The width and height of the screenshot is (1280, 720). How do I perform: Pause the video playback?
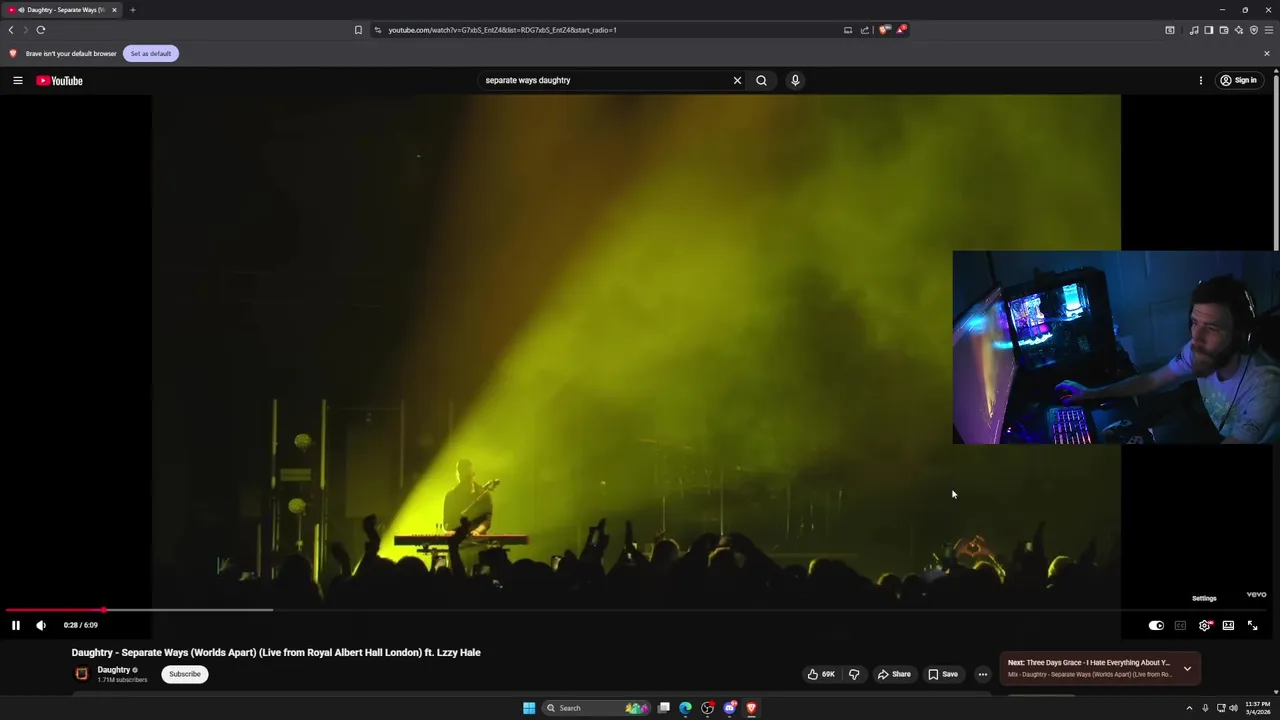click(x=16, y=625)
